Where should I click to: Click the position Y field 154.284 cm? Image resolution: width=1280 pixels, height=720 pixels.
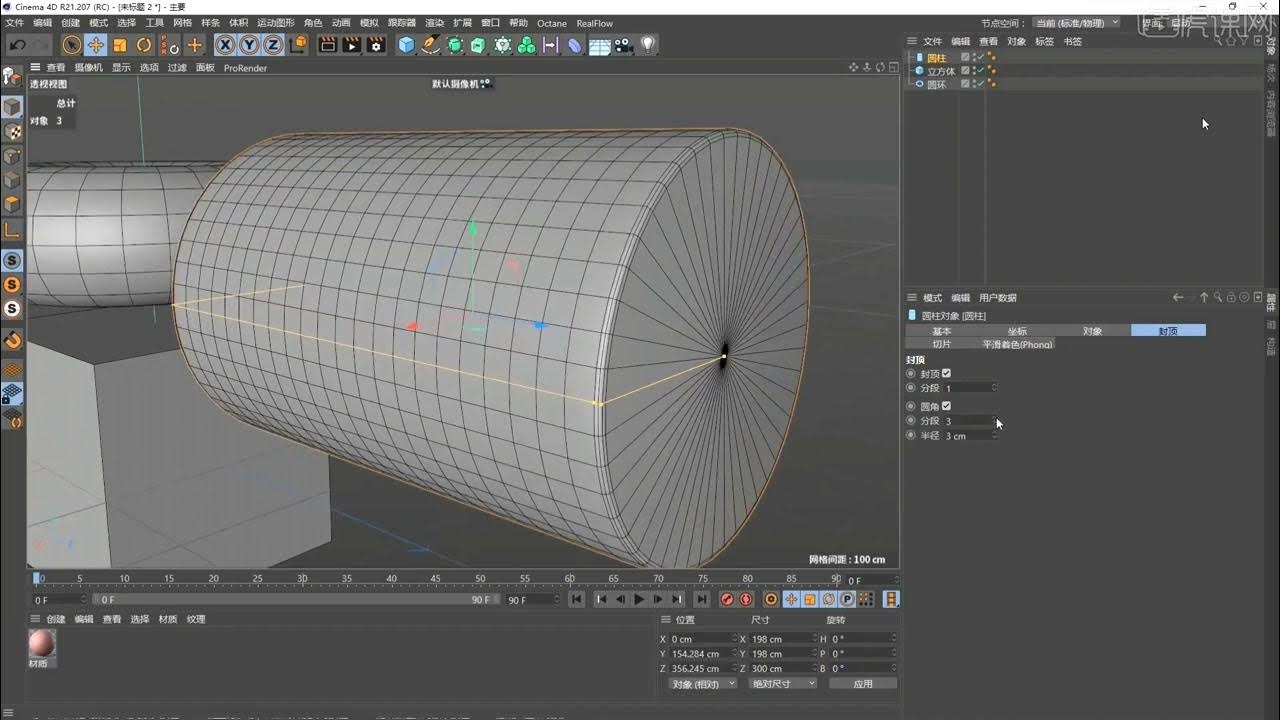point(703,654)
